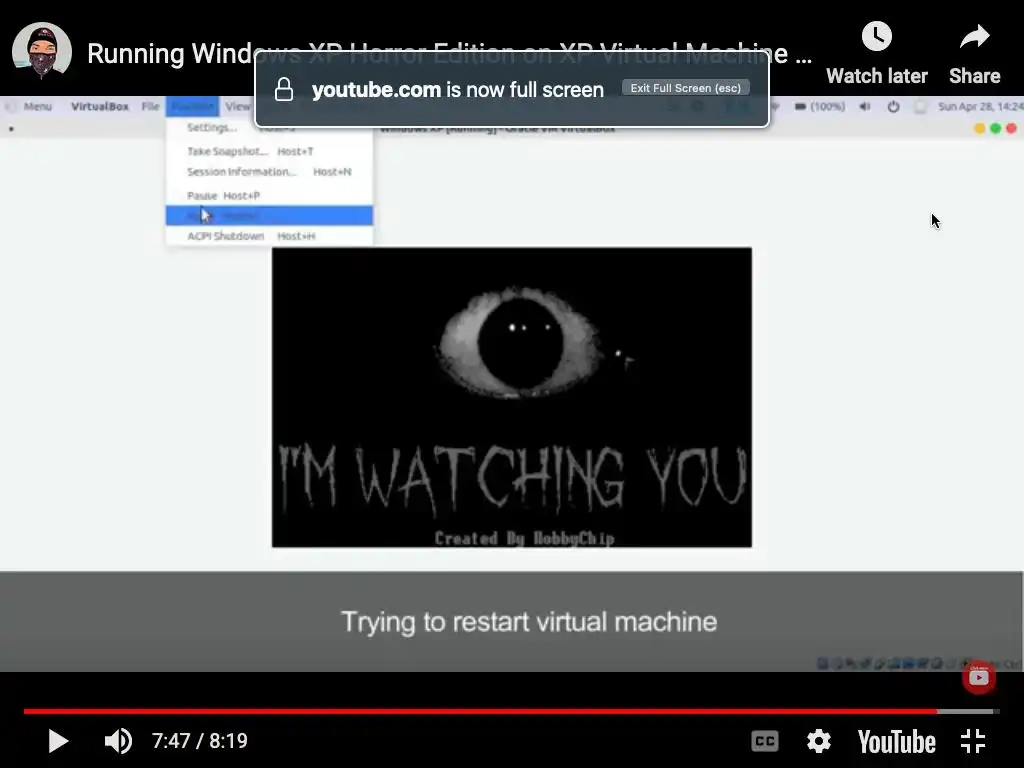Click File in the video's menu bar
Viewport: 1024px width, 768px height.
click(x=150, y=106)
